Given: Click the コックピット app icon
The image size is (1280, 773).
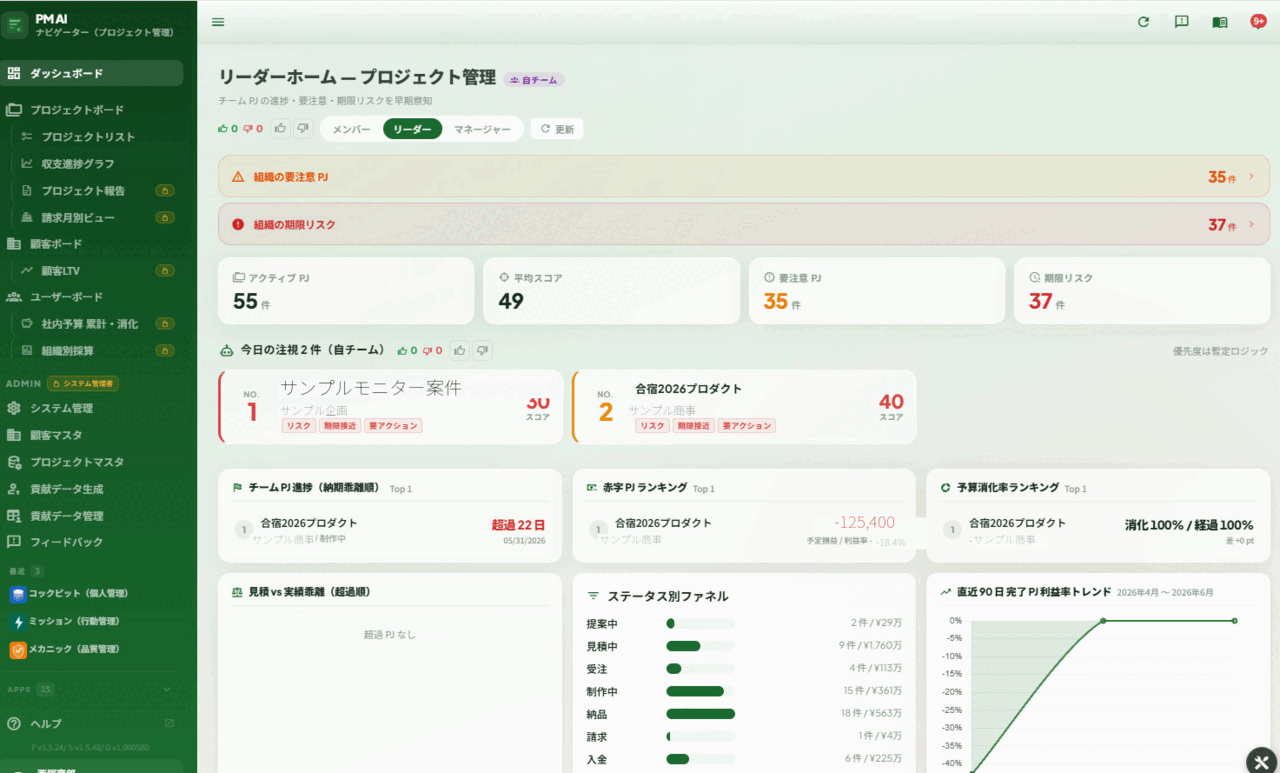Looking at the screenshot, I should pos(18,594).
